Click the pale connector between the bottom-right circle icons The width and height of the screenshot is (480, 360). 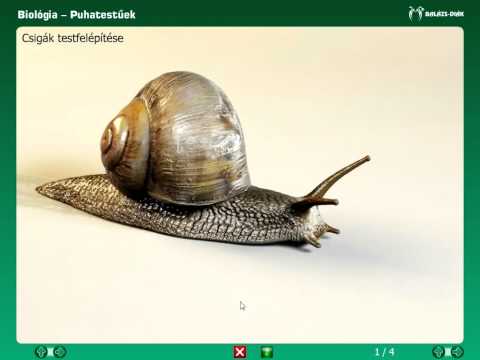tap(448, 351)
